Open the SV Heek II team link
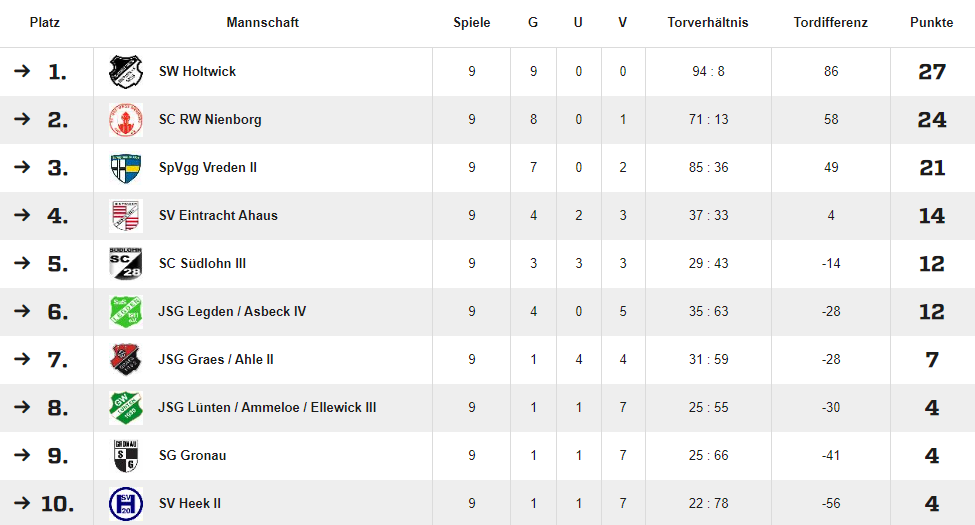 click(190, 503)
